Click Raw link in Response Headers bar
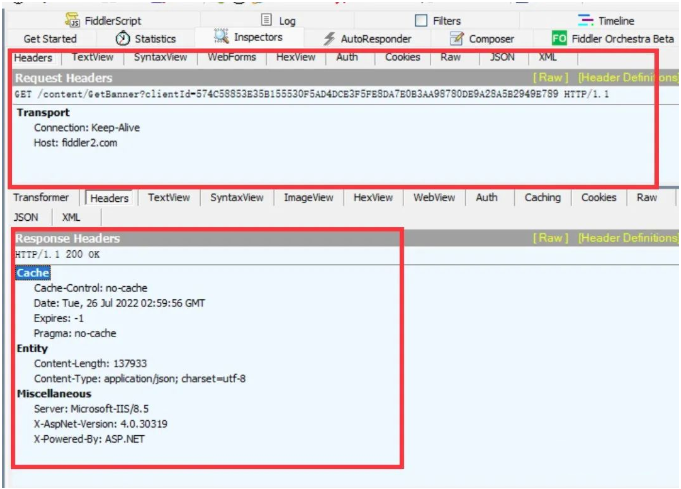681x489 pixels. pyautogui.click(x=551, y=238)
